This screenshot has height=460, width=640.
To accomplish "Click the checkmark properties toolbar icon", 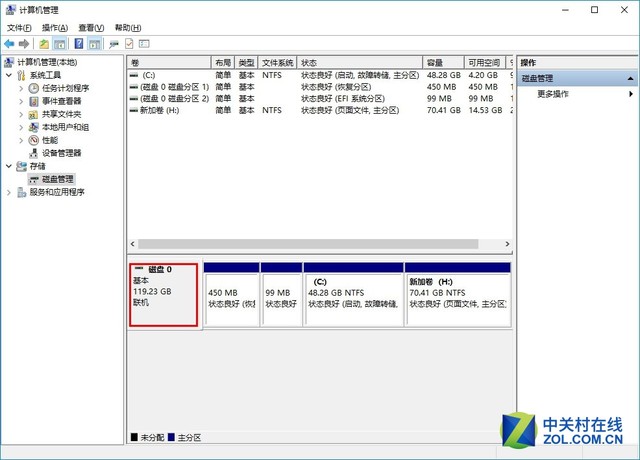I will 129,44.
